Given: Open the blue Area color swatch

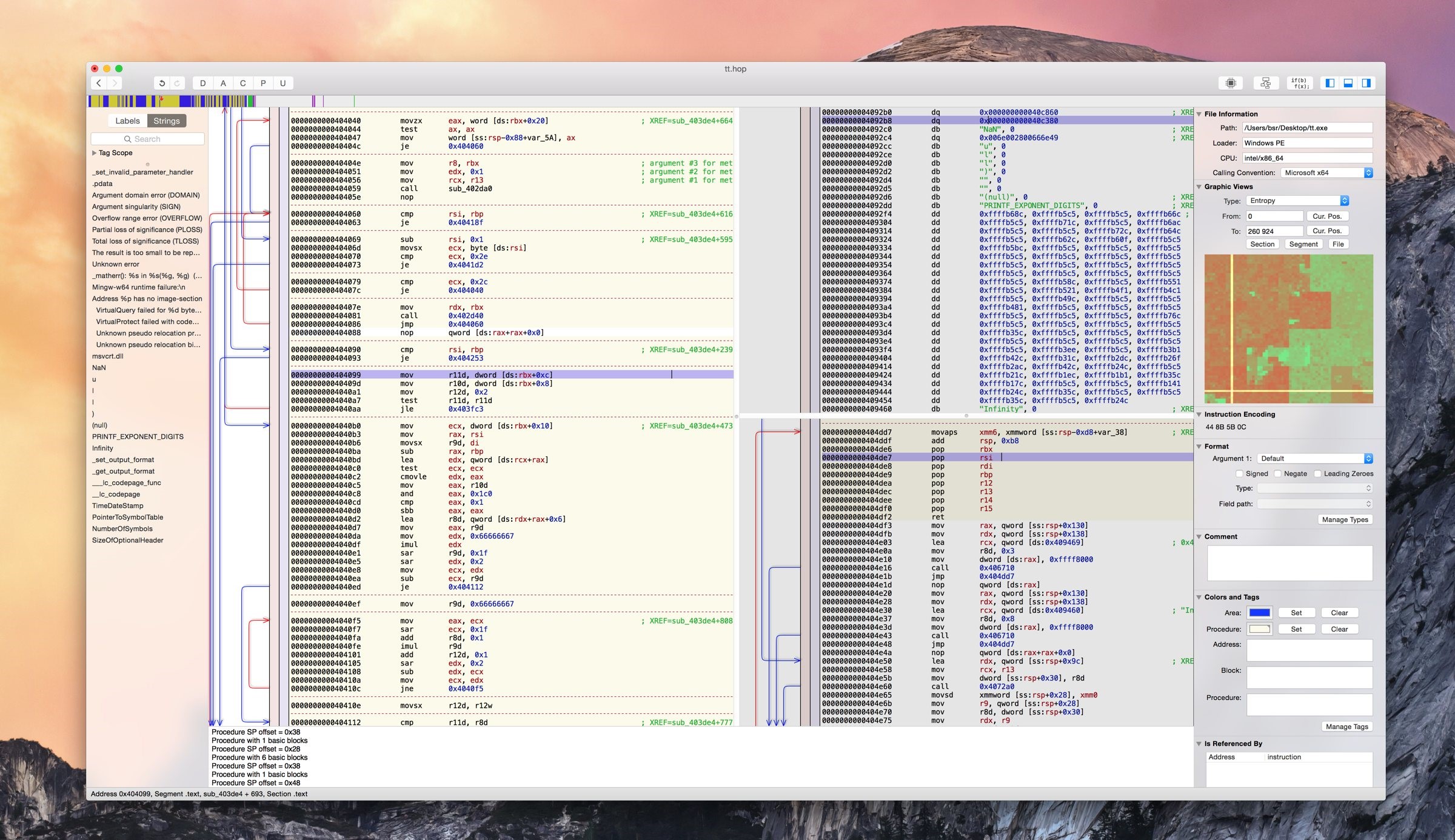Looking at the screenshot, I should [x=1259, y=613].
